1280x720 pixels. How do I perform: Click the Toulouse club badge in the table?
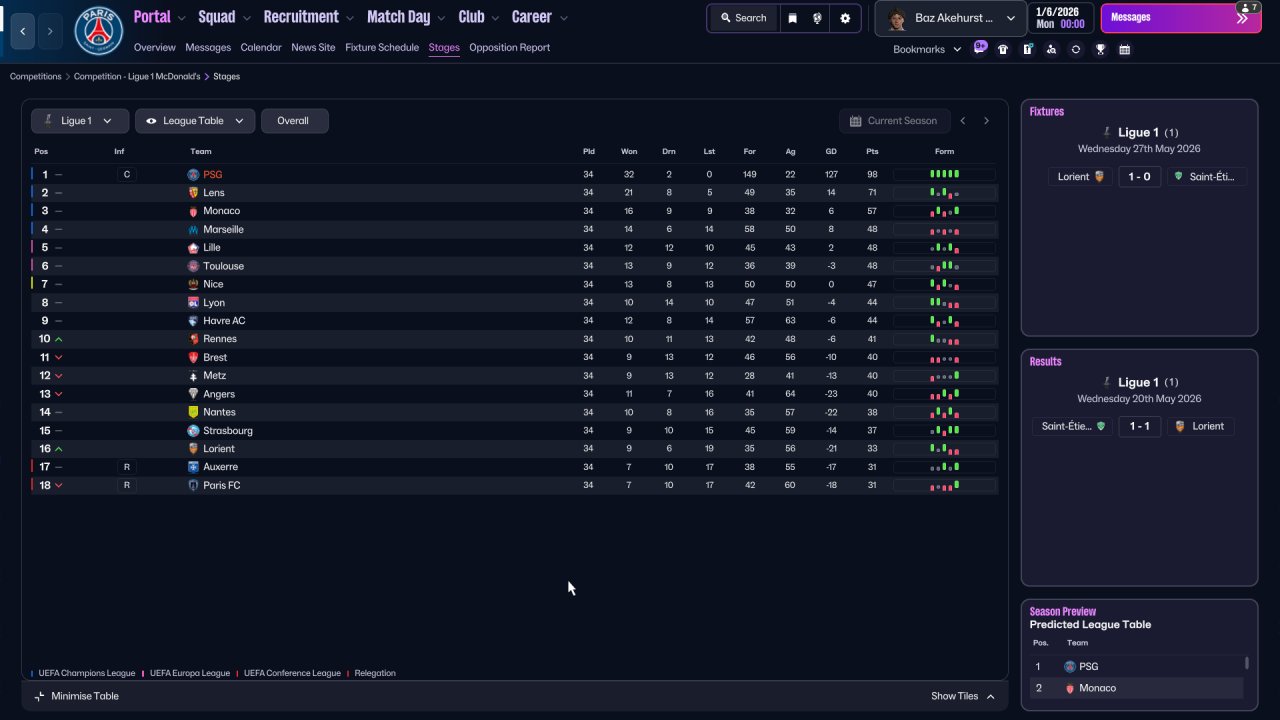pyautogui.click(x=193, y=266)
